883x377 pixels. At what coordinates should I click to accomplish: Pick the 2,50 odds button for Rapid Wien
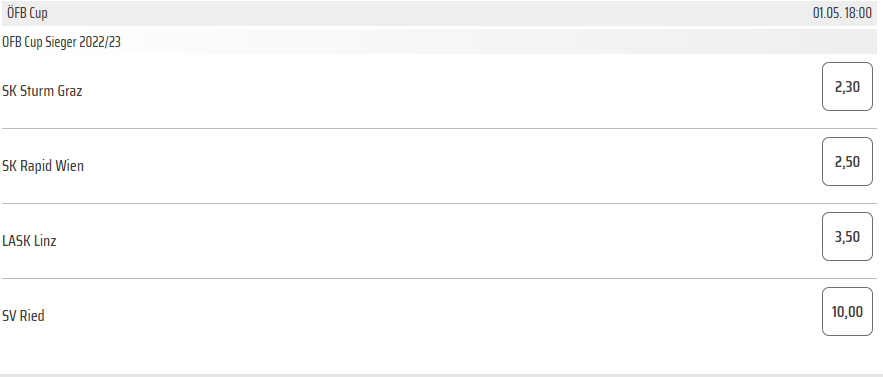(847, 161)
